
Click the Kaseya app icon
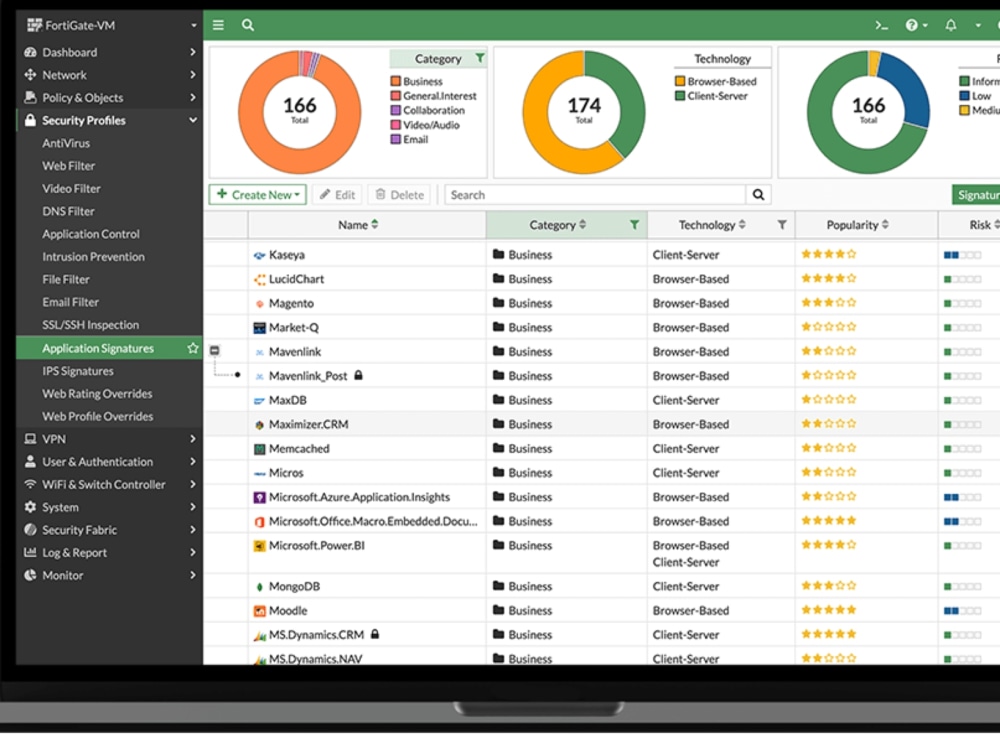[x=259, y=255]
